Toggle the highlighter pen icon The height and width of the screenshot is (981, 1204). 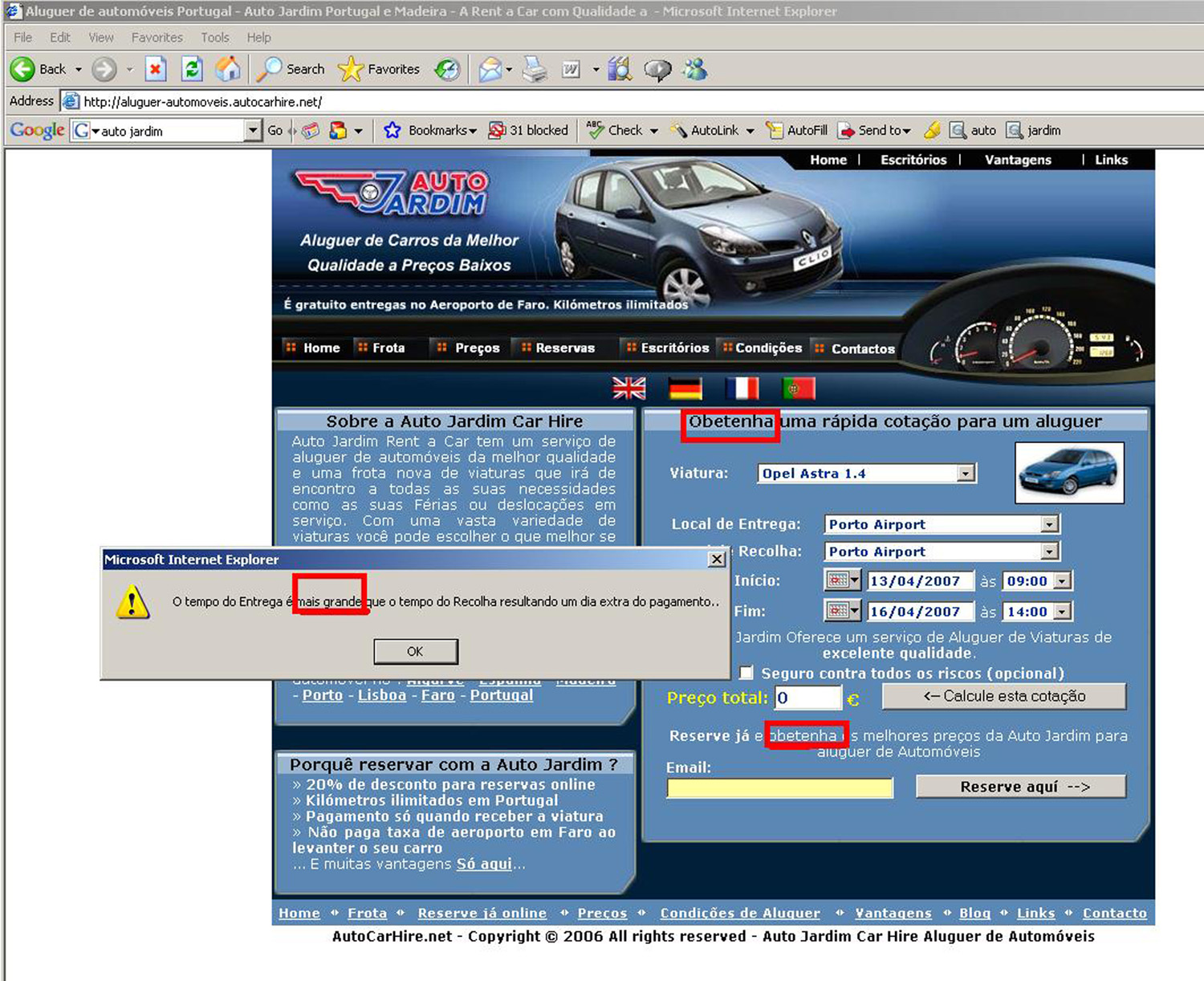click(932, 130)
